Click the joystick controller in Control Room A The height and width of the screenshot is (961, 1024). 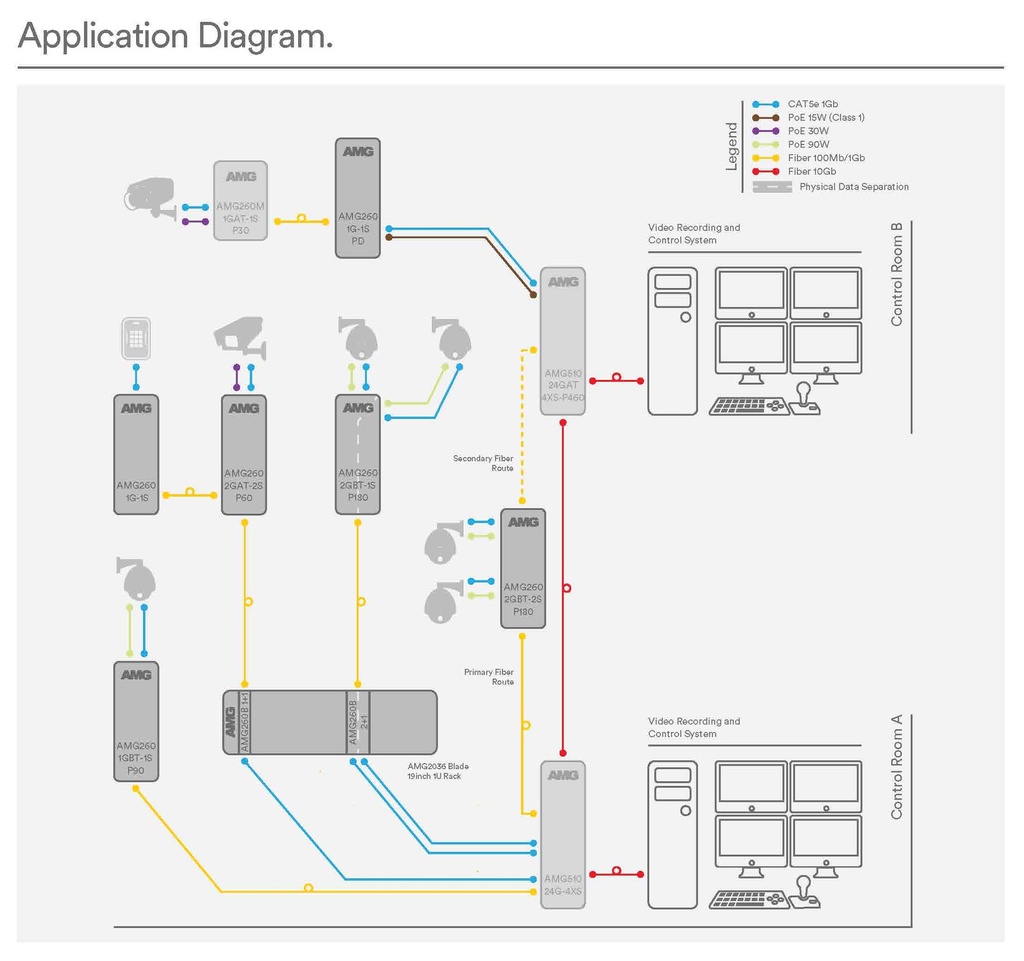(805, 892)
